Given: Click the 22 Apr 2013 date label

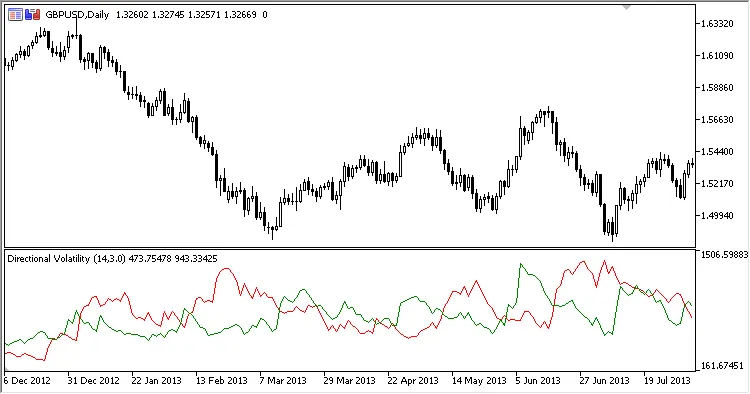Looking at the screenshot, I should tap(413, 381).
